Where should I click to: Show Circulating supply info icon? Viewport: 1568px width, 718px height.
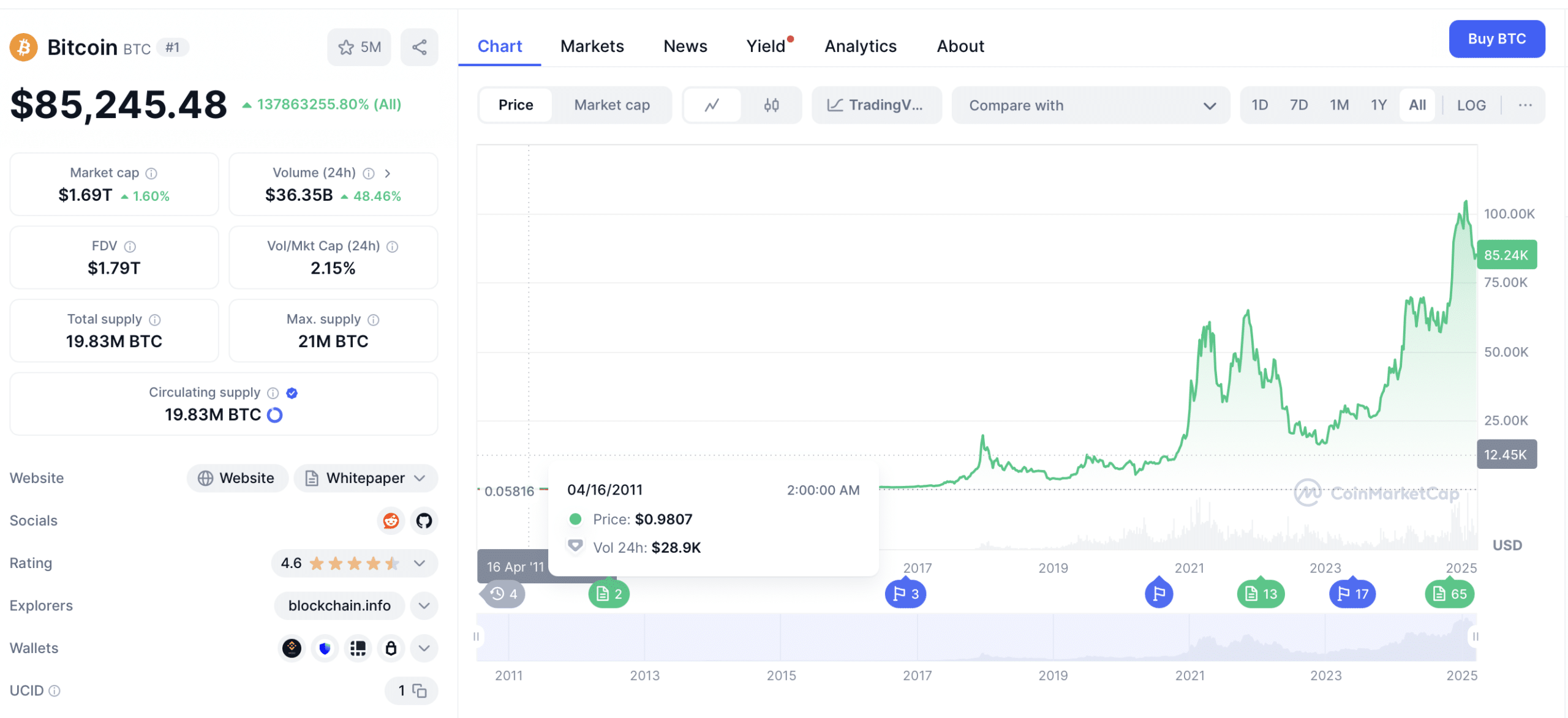[x=273, y=393]
